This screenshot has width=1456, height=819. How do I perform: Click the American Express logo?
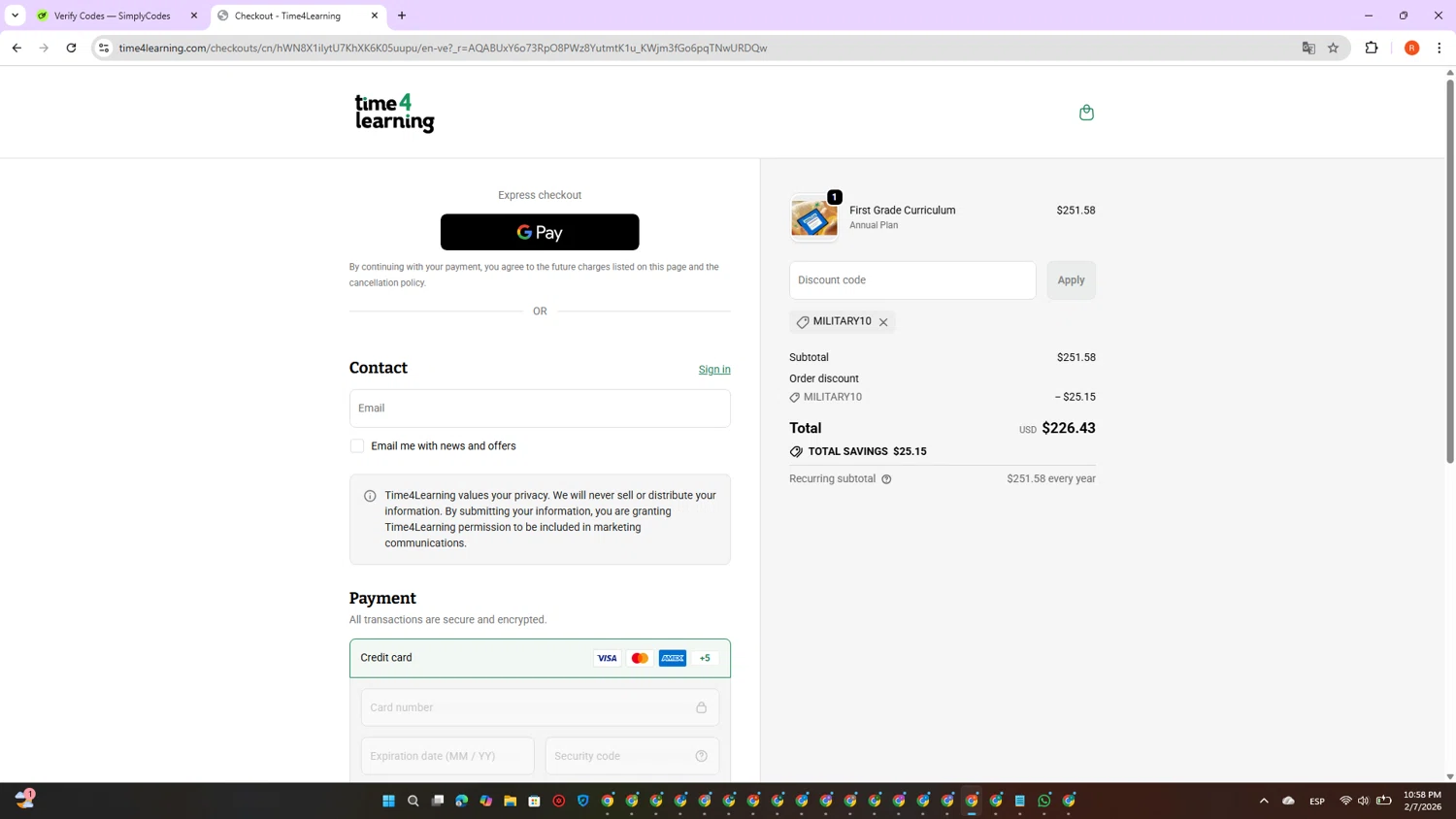click(673, 658)
